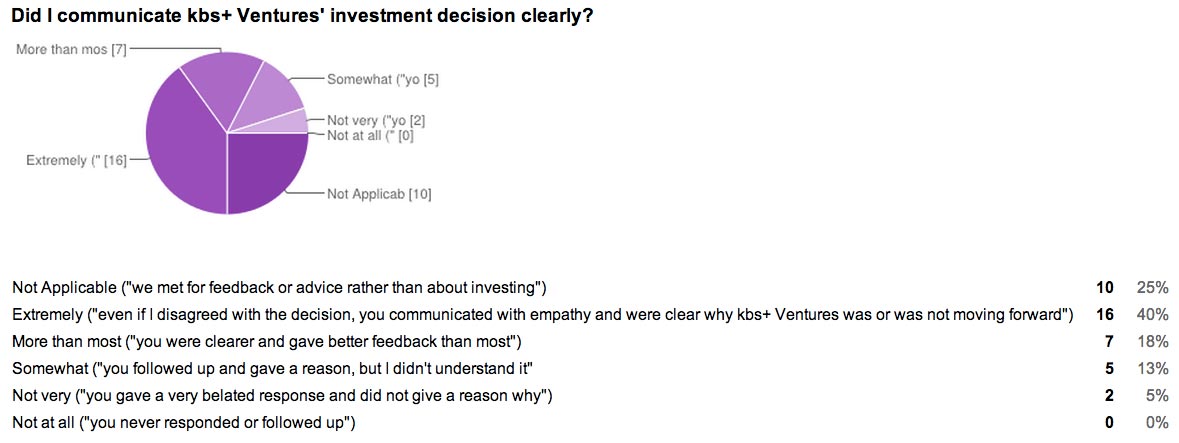
Task: Click the 'Extremely (" [16]' pie label
Action: [x=76, y=160]
